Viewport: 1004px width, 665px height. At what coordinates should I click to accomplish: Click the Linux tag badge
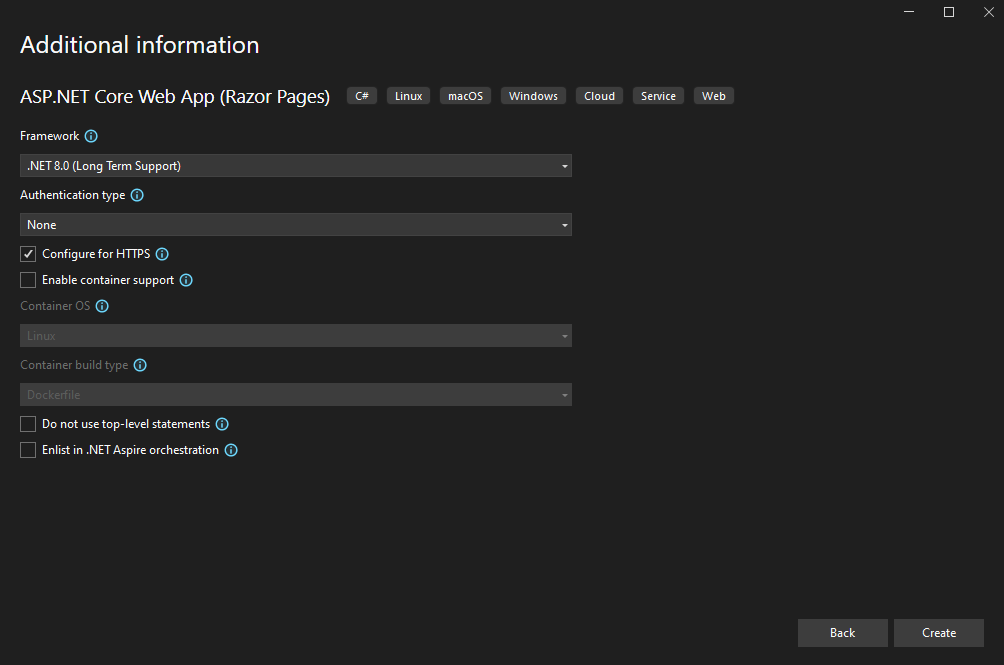tap(409, 96)
